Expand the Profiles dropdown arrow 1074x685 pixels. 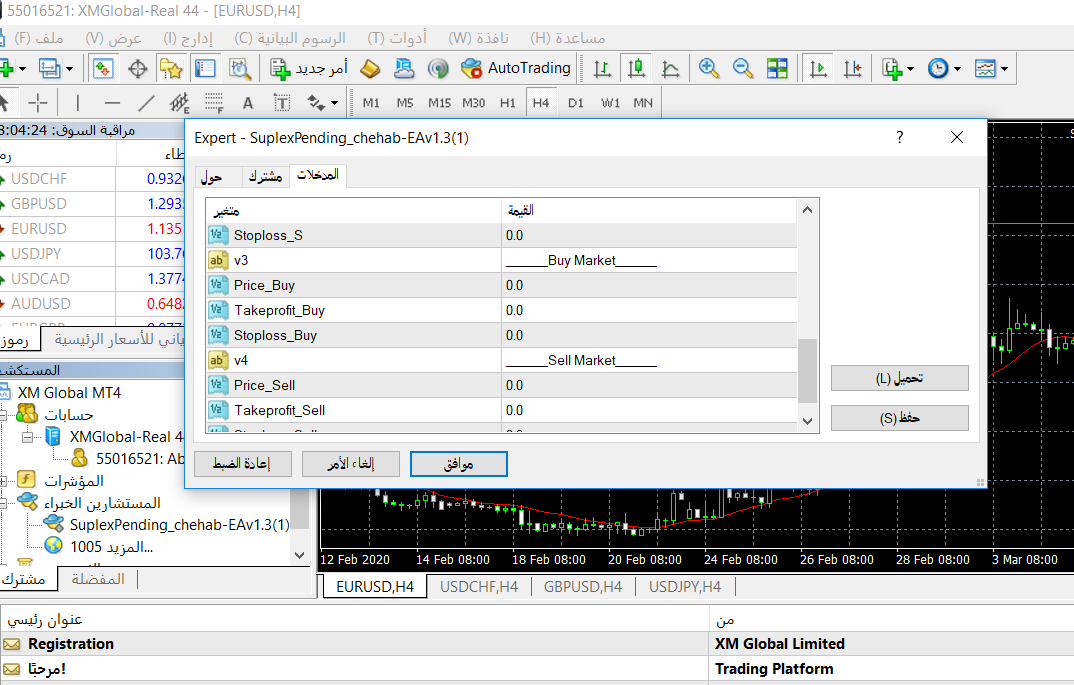coord(69,68)
